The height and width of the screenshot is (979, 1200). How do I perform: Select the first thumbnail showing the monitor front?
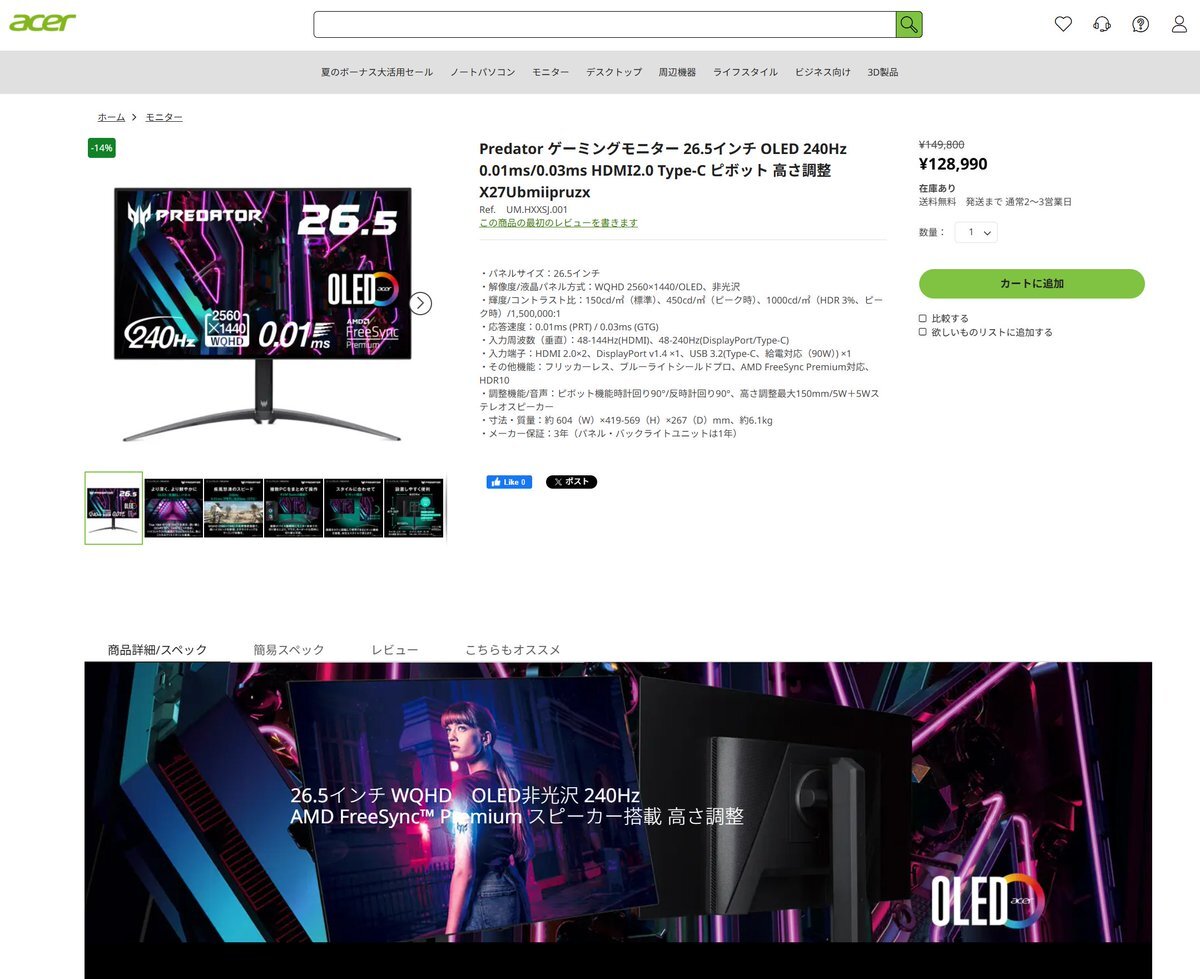pos(114,508)
